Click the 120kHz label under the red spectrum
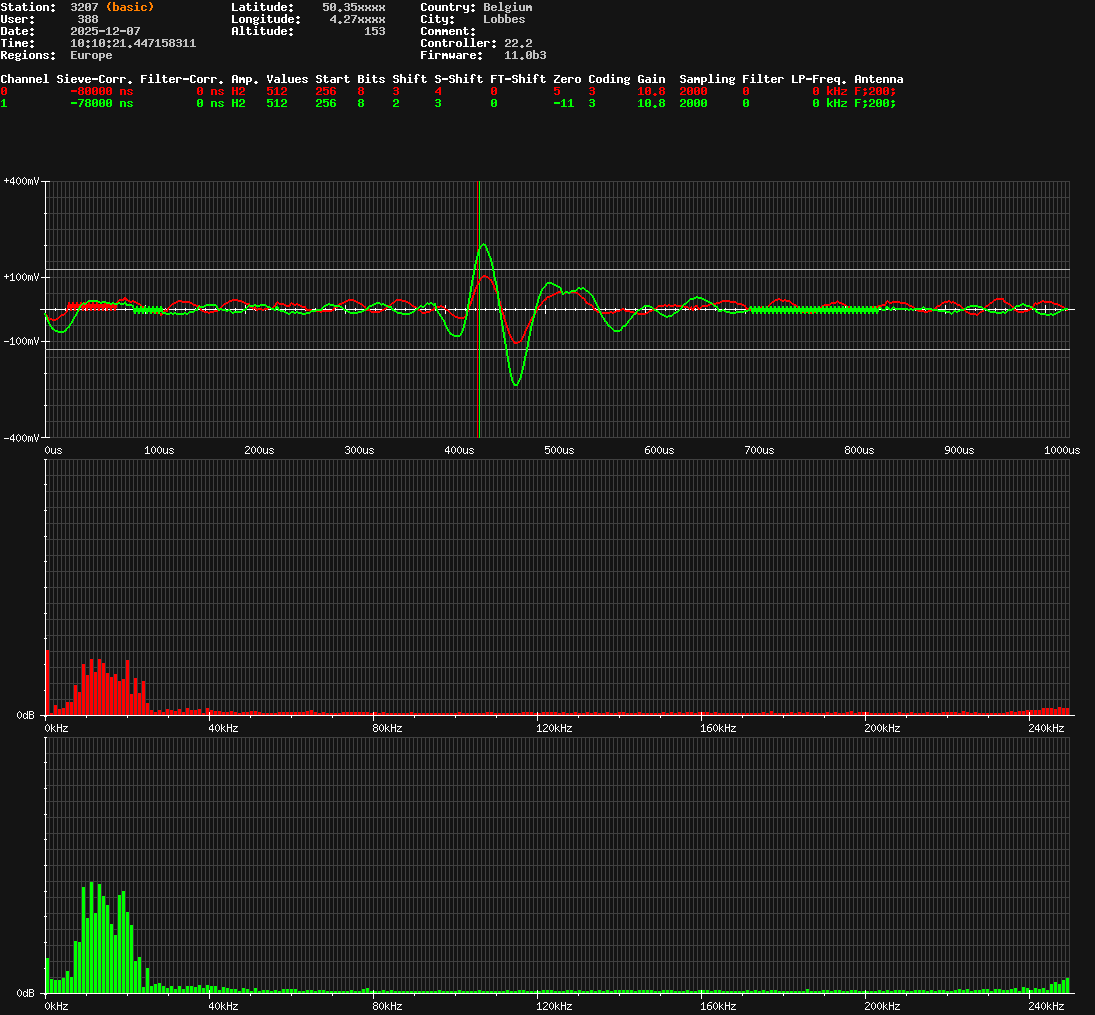1095x1015 pixels. tap(552, 729)
